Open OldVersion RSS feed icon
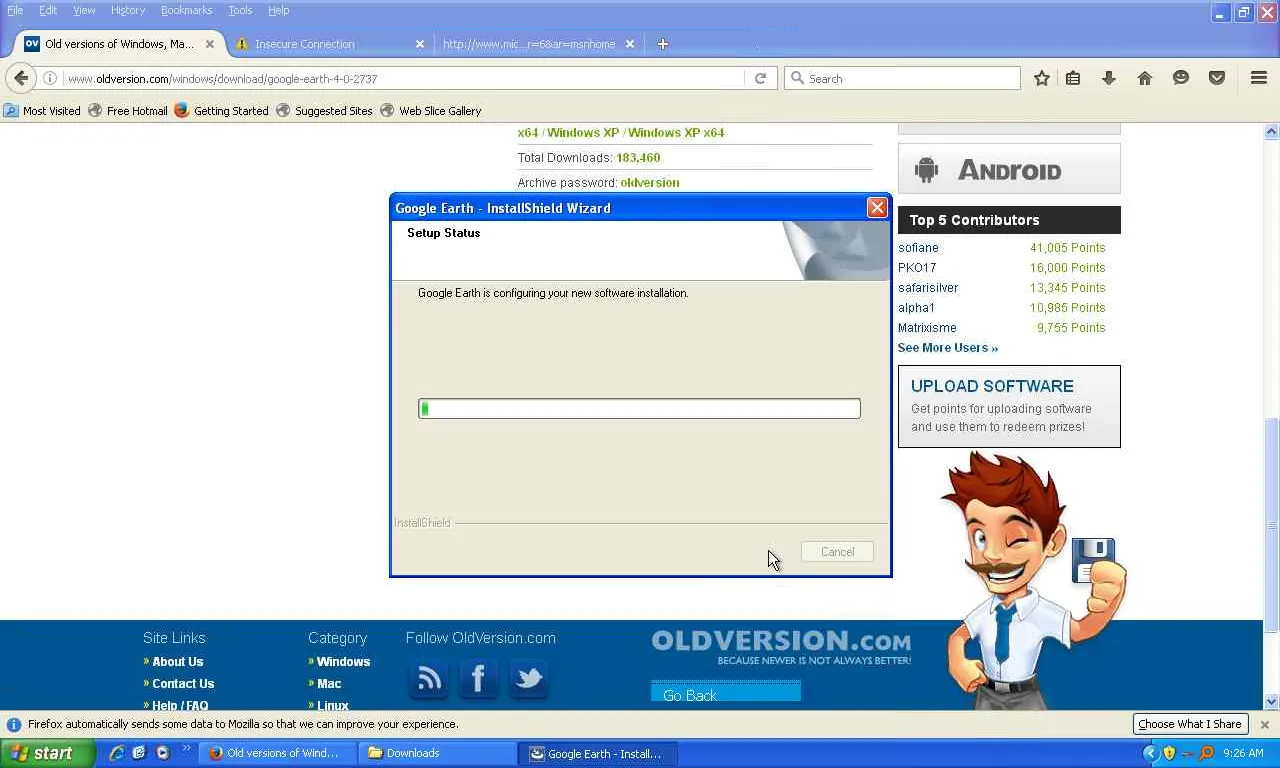Screen dimensions: 1280x768 coord(429,679)
